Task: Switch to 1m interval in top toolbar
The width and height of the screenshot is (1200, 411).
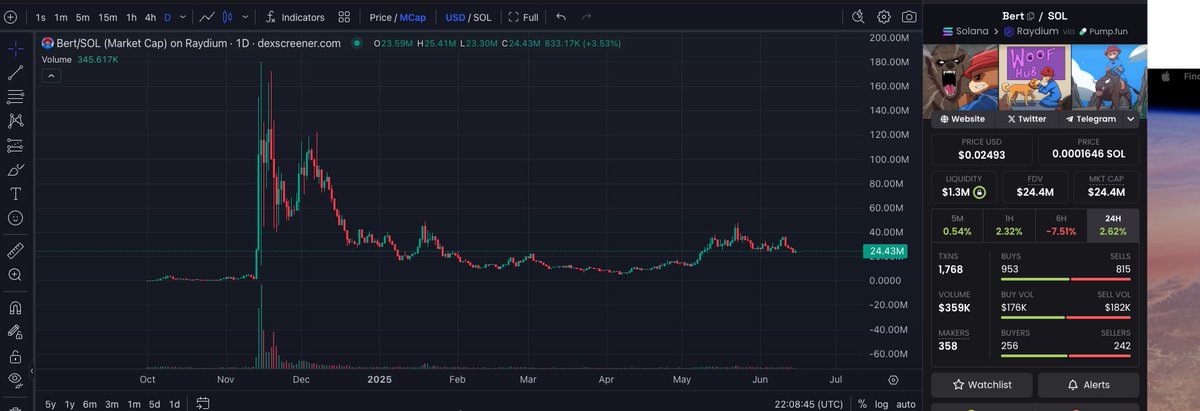Action: 61,17
